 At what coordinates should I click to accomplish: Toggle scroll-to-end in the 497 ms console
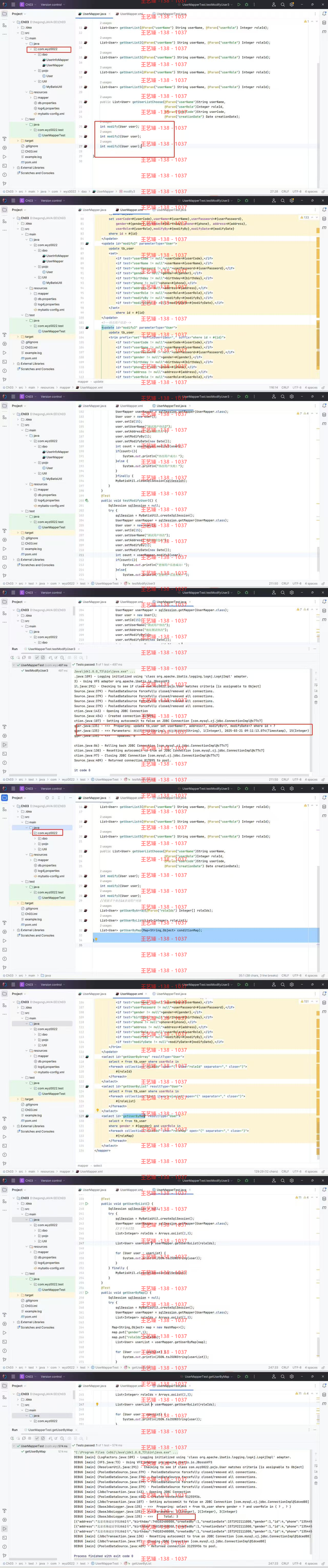(316, 691)
